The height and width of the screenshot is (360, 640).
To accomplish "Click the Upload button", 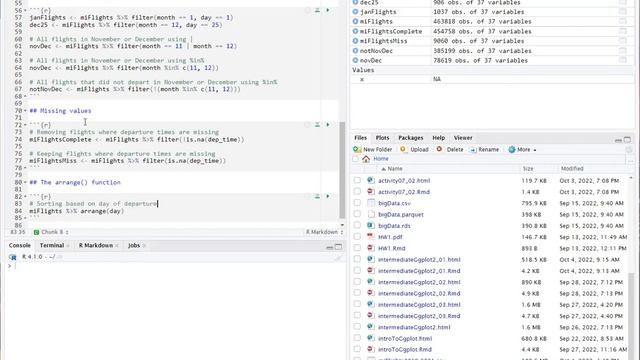I will [x=414, y=150].
